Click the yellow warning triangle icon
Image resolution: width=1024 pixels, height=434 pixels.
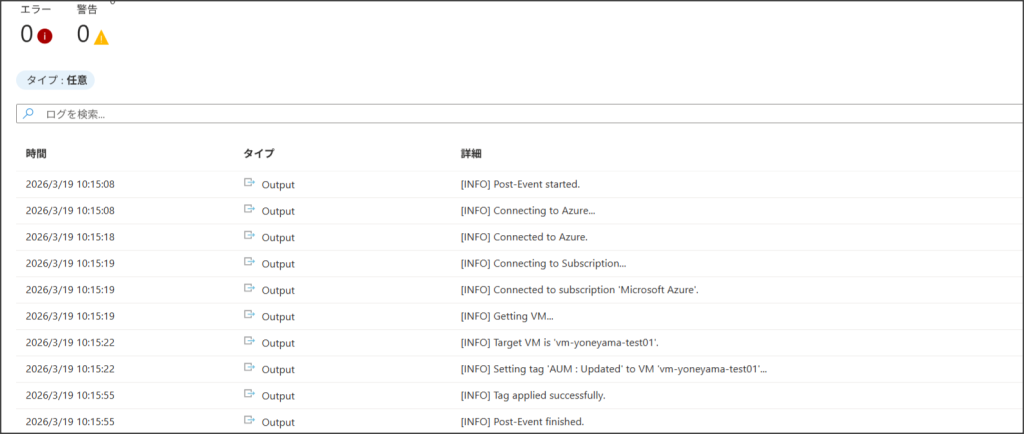[101, 37]
